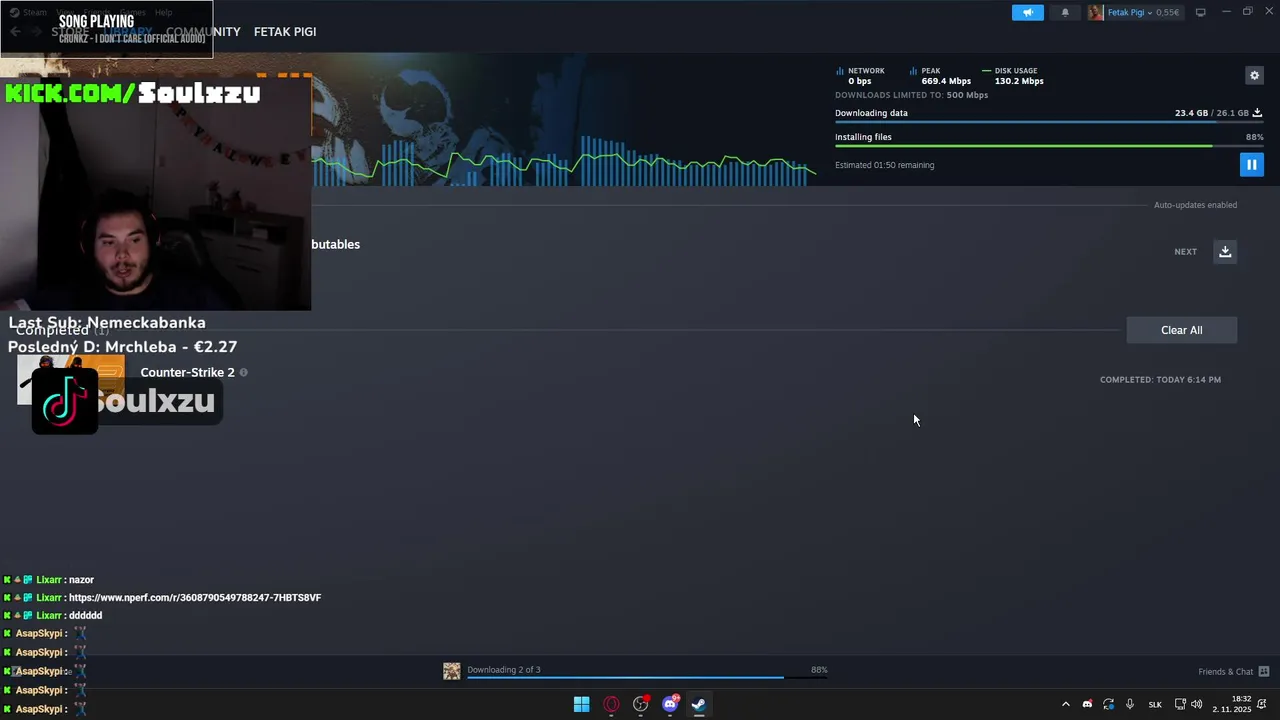Open Friends & Chat

coord(1225,672)
